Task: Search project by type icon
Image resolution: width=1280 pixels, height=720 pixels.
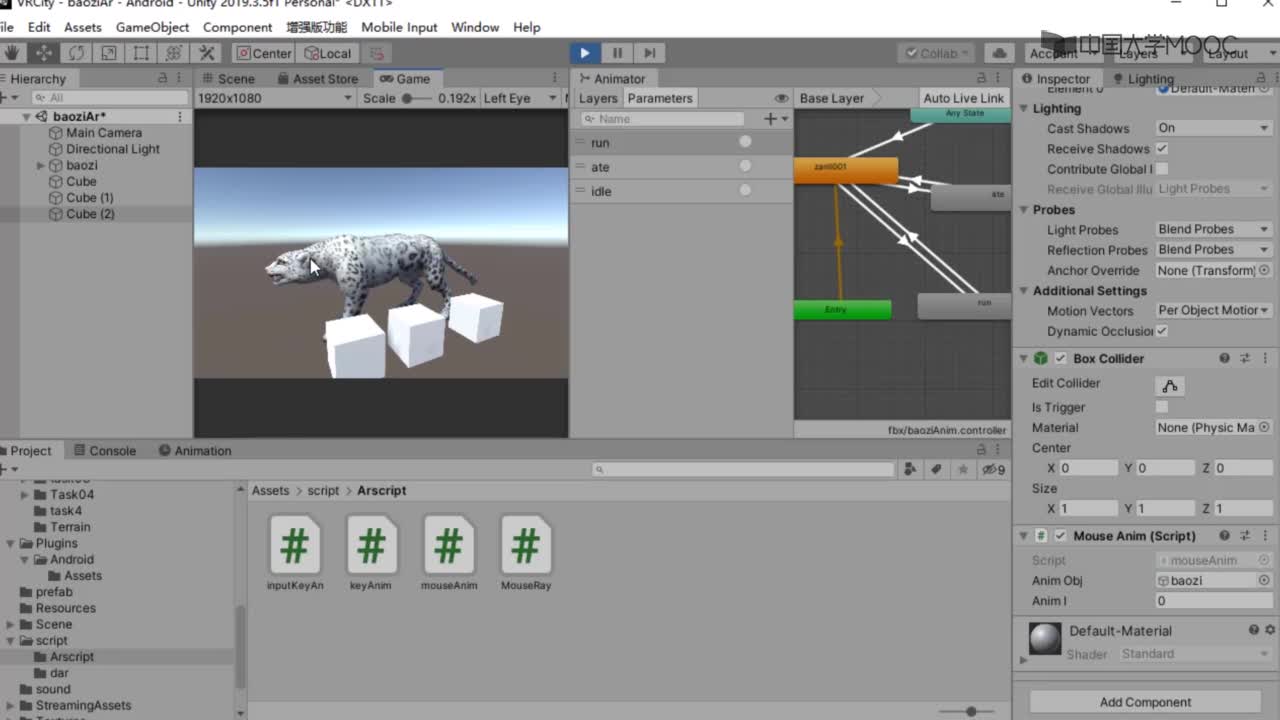Action: coord(910,469)
